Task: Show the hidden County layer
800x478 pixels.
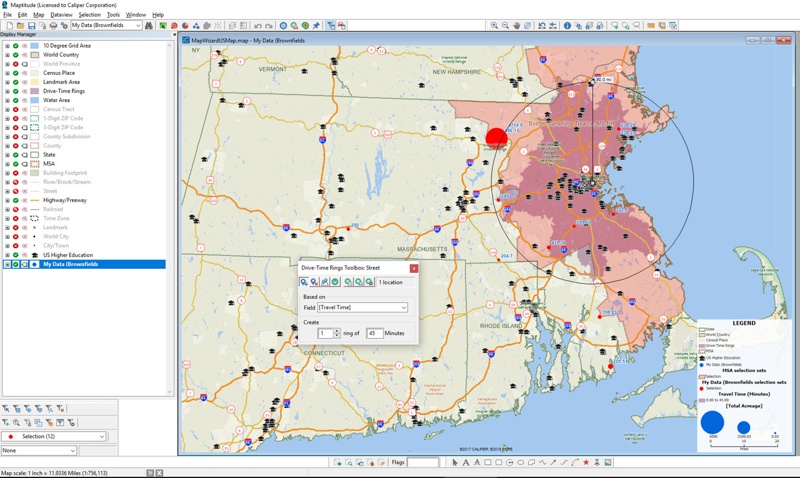Action: tap(15, 146)
